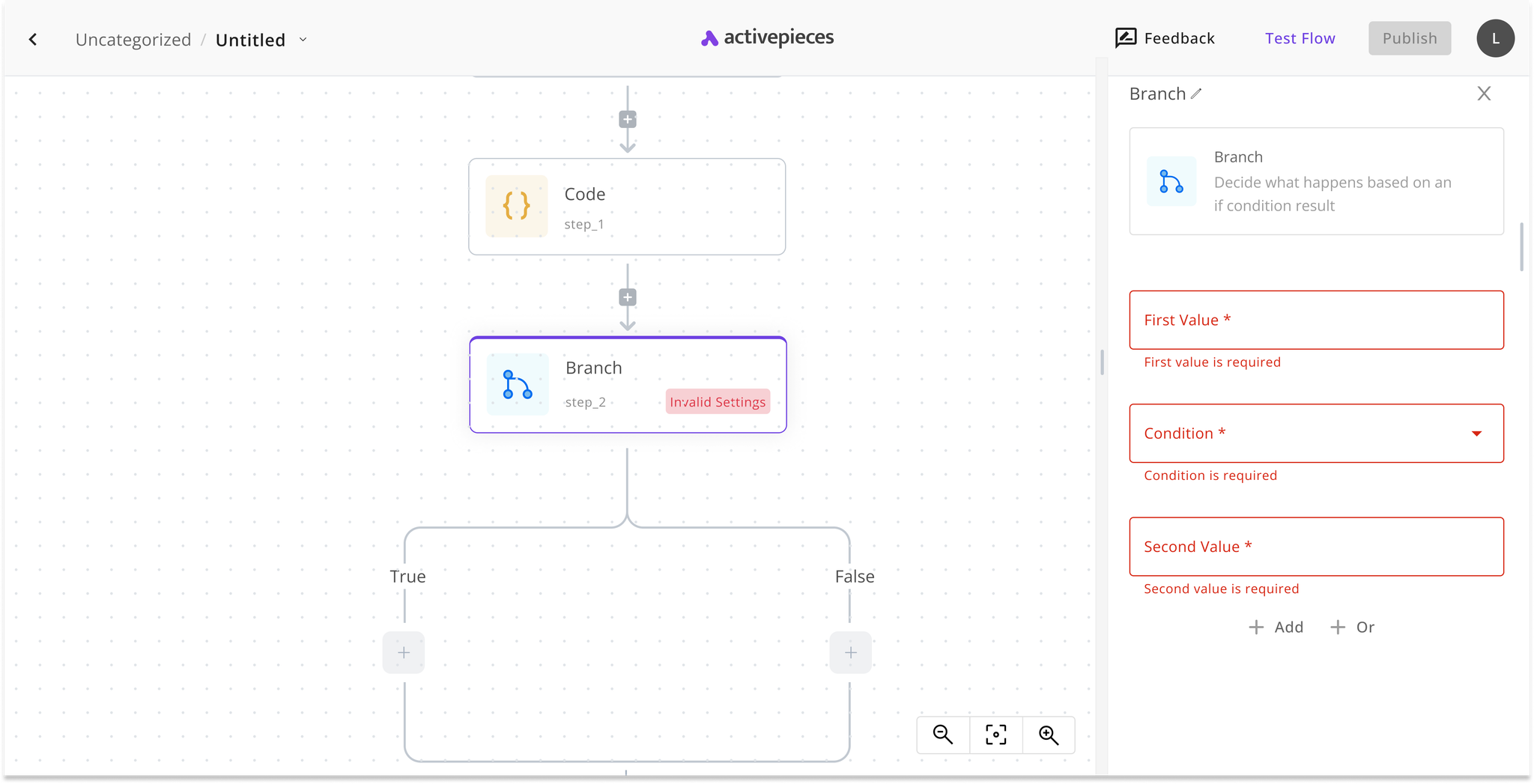Click the 'Condition is required' error text
The width and height of the screenshot is (1534, 784).
click(x=1210, y=475)
